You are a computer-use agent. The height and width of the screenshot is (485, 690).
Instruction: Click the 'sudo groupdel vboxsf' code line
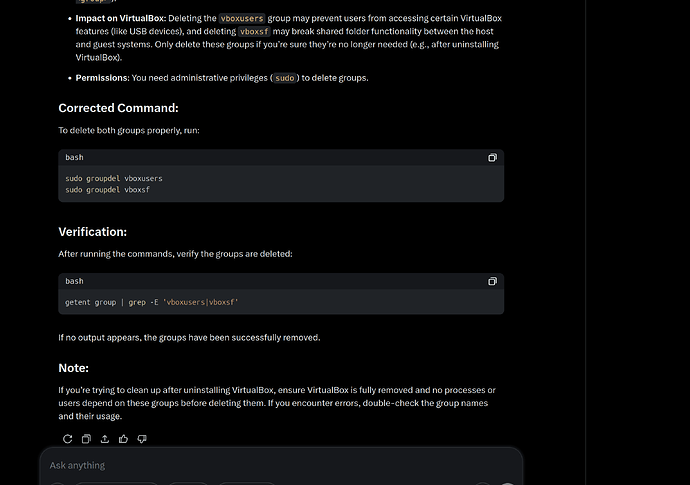106,188
